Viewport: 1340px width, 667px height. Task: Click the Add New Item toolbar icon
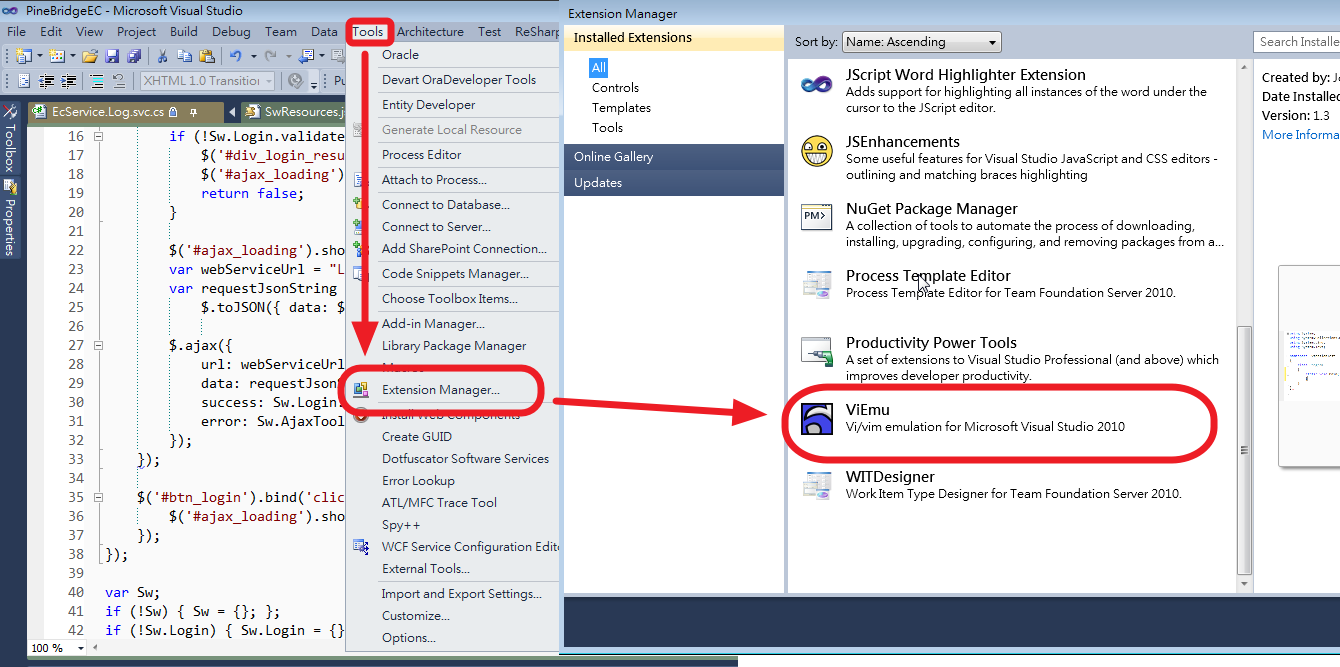(x=57, y=56)
